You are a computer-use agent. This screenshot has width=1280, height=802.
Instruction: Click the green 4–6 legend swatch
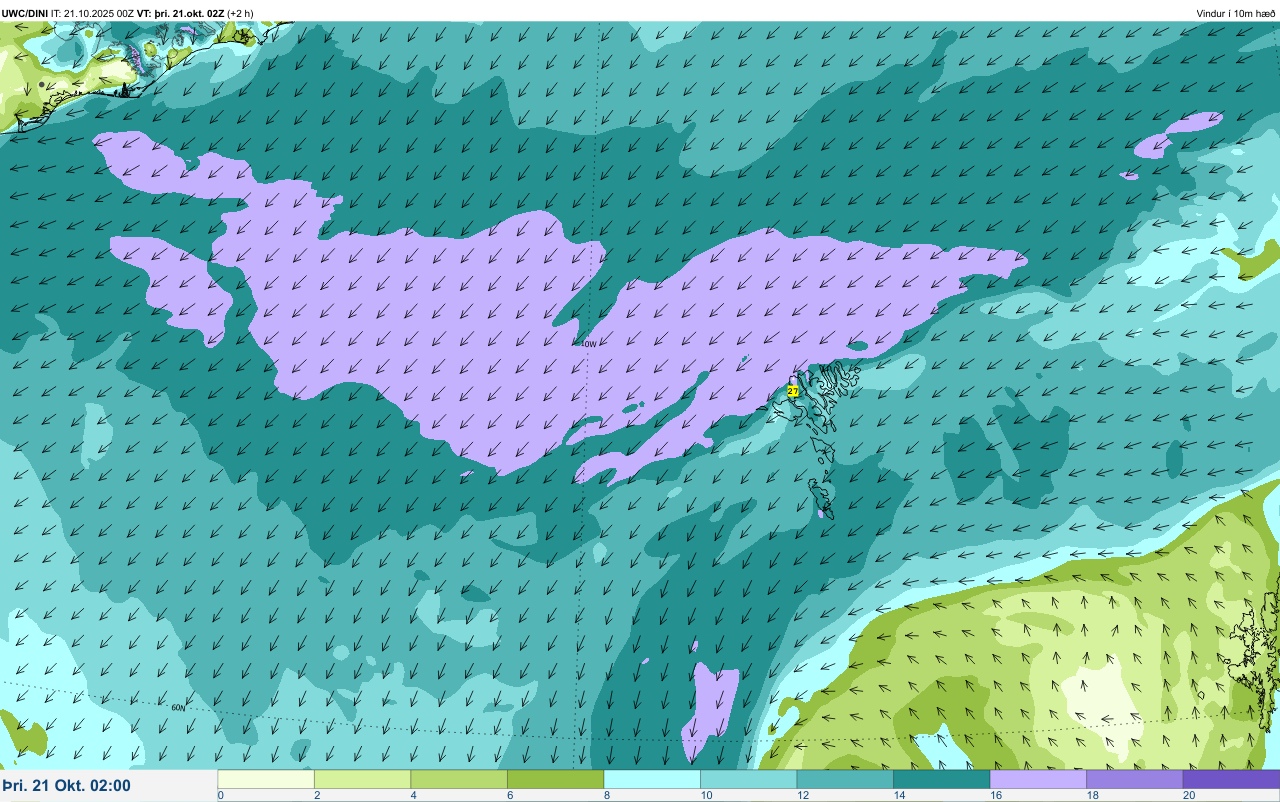[x=459, y=779]
